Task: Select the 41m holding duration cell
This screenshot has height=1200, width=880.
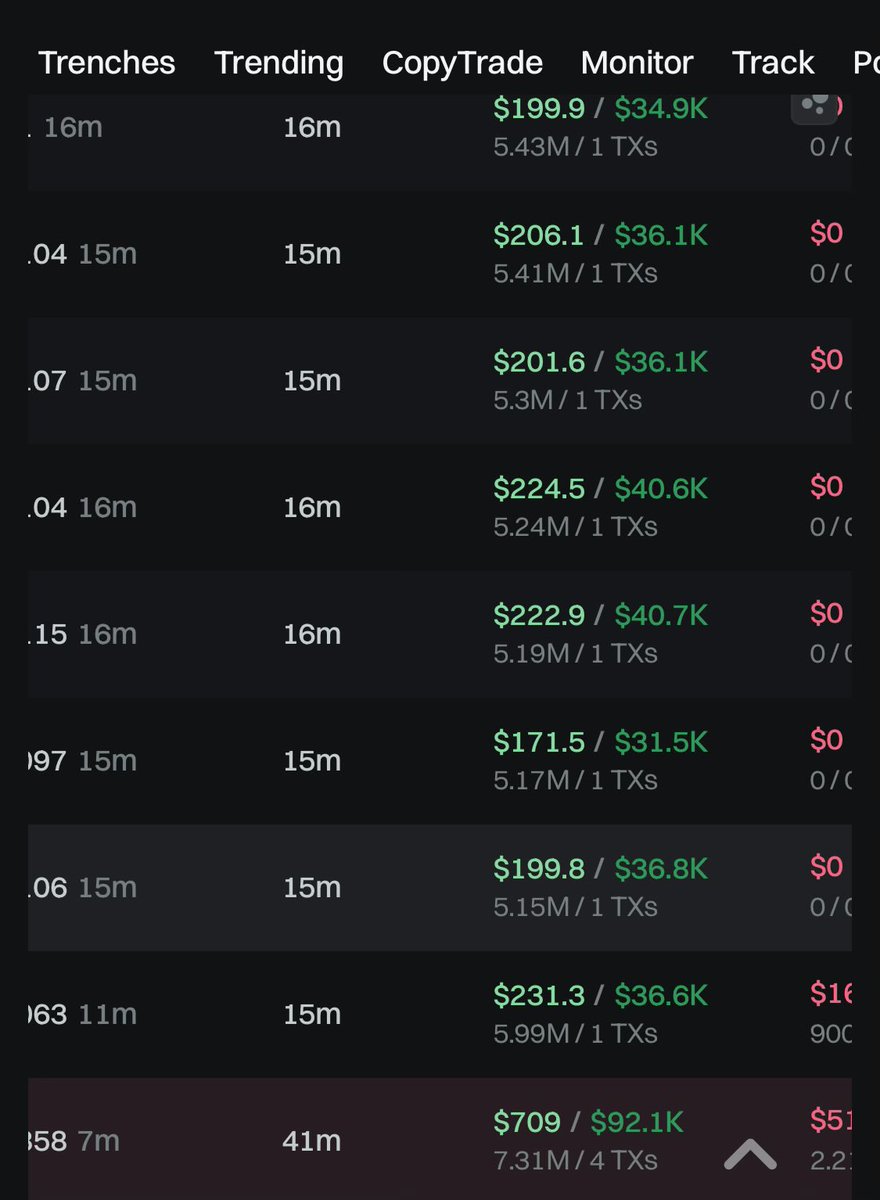Action: point(312,1141)
